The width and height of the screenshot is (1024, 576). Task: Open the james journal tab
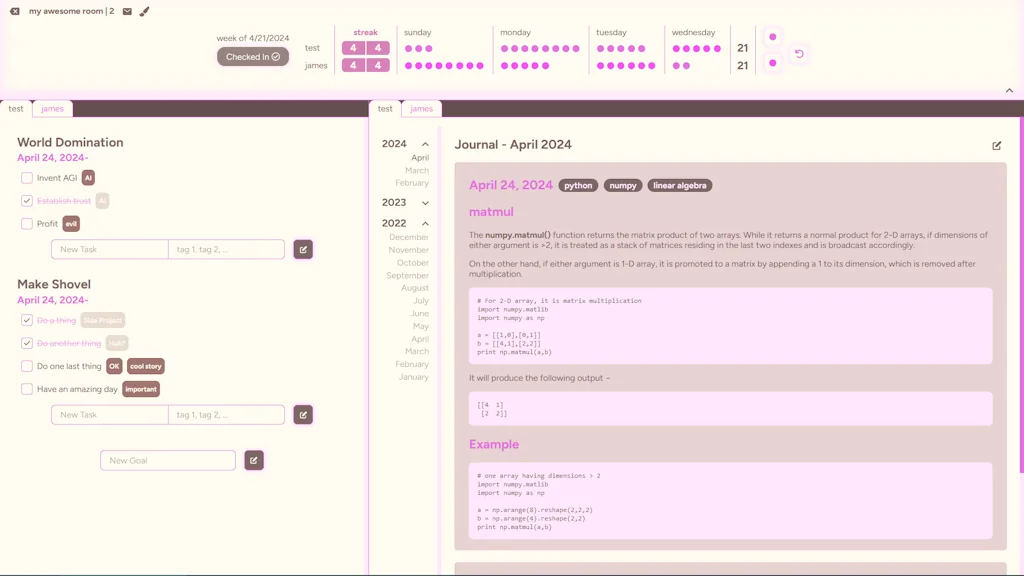pos(421,108)
